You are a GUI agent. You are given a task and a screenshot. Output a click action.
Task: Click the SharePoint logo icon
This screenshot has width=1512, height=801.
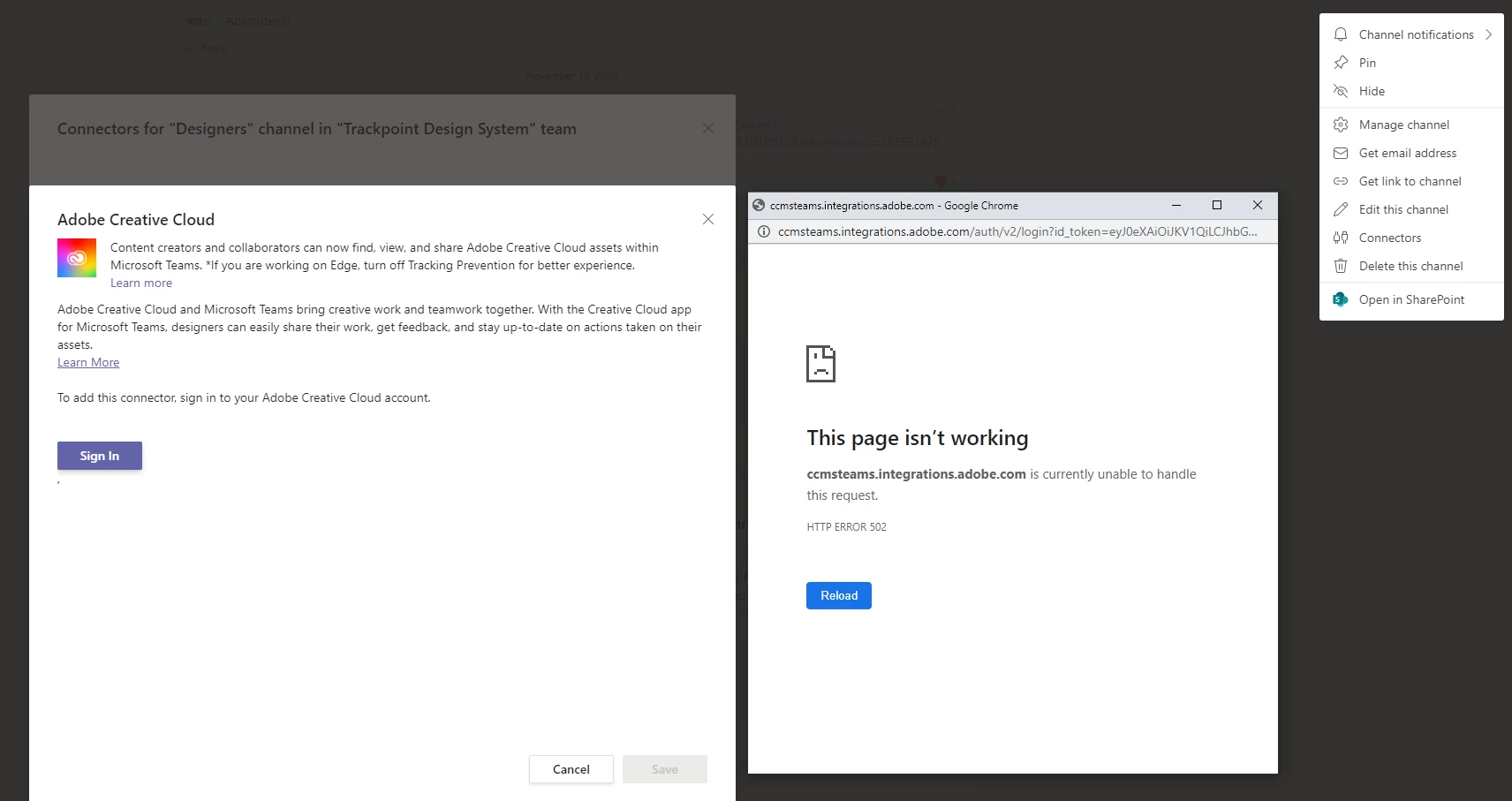[1341, 299]
